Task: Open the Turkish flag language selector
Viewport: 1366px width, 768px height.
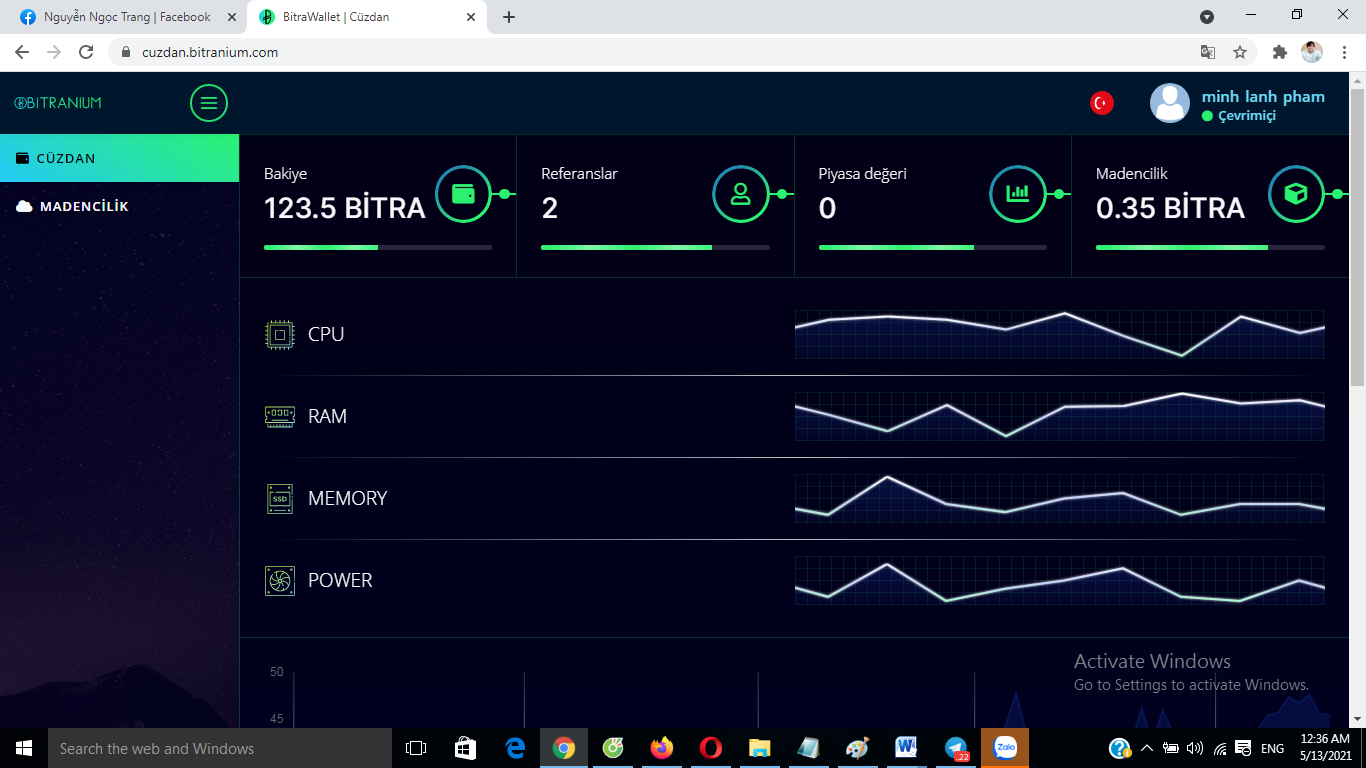Action: pyautogui.click(x=1102, y=103)
